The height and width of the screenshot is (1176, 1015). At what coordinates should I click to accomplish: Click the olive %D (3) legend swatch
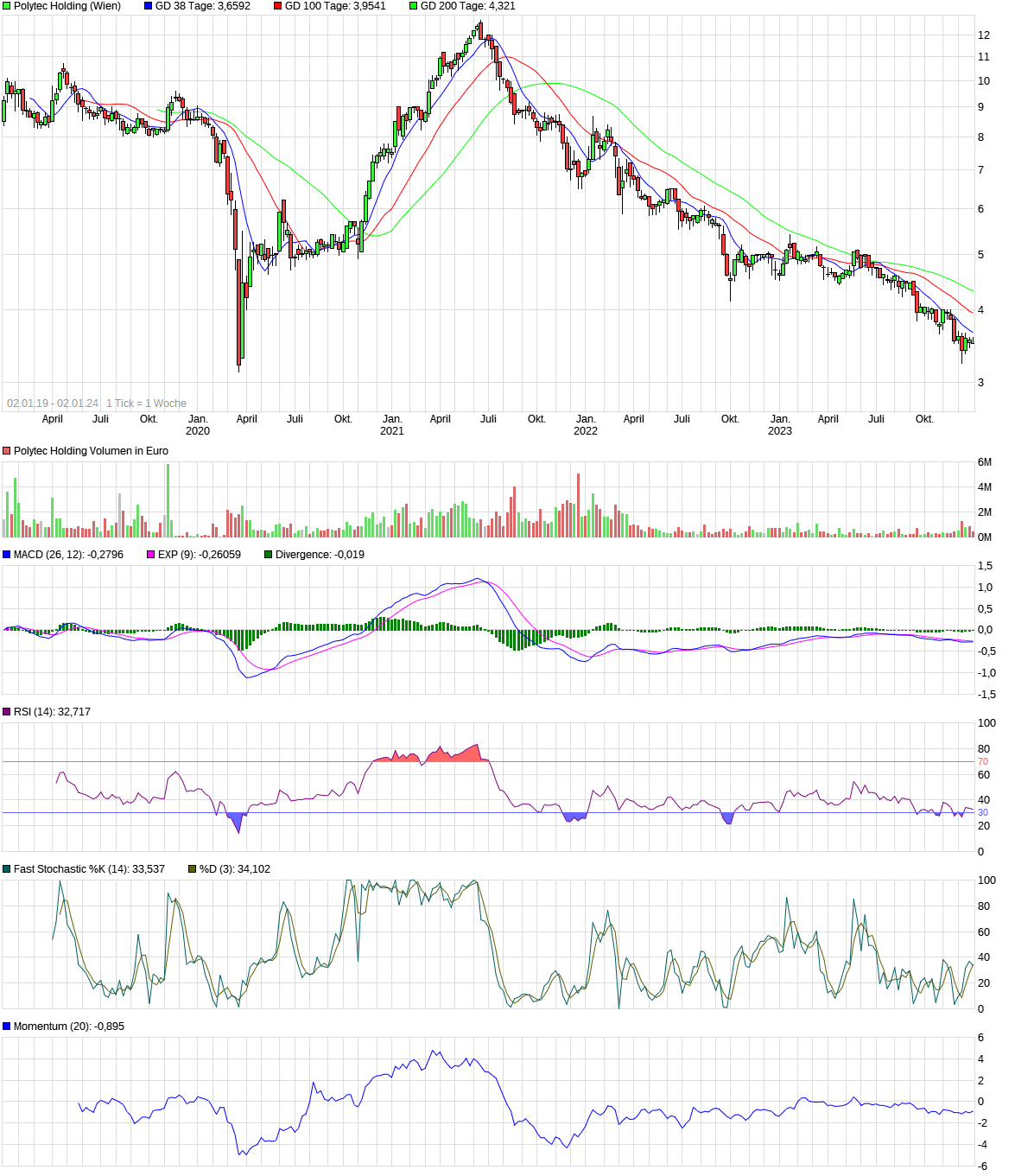193,869
